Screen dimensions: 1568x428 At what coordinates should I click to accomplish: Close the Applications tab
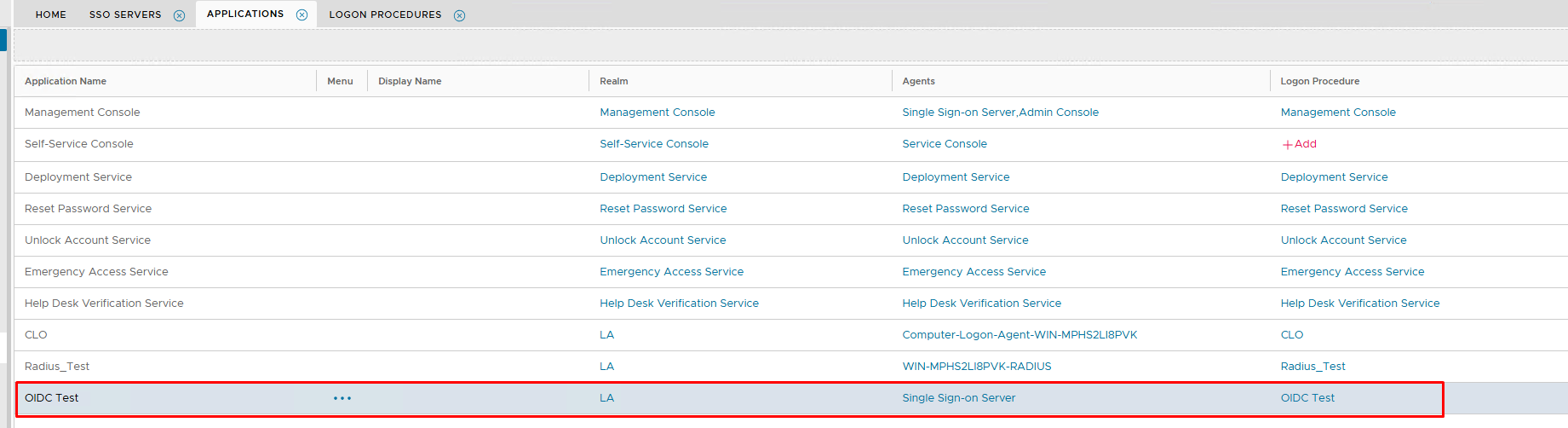(x=302, y=14)
